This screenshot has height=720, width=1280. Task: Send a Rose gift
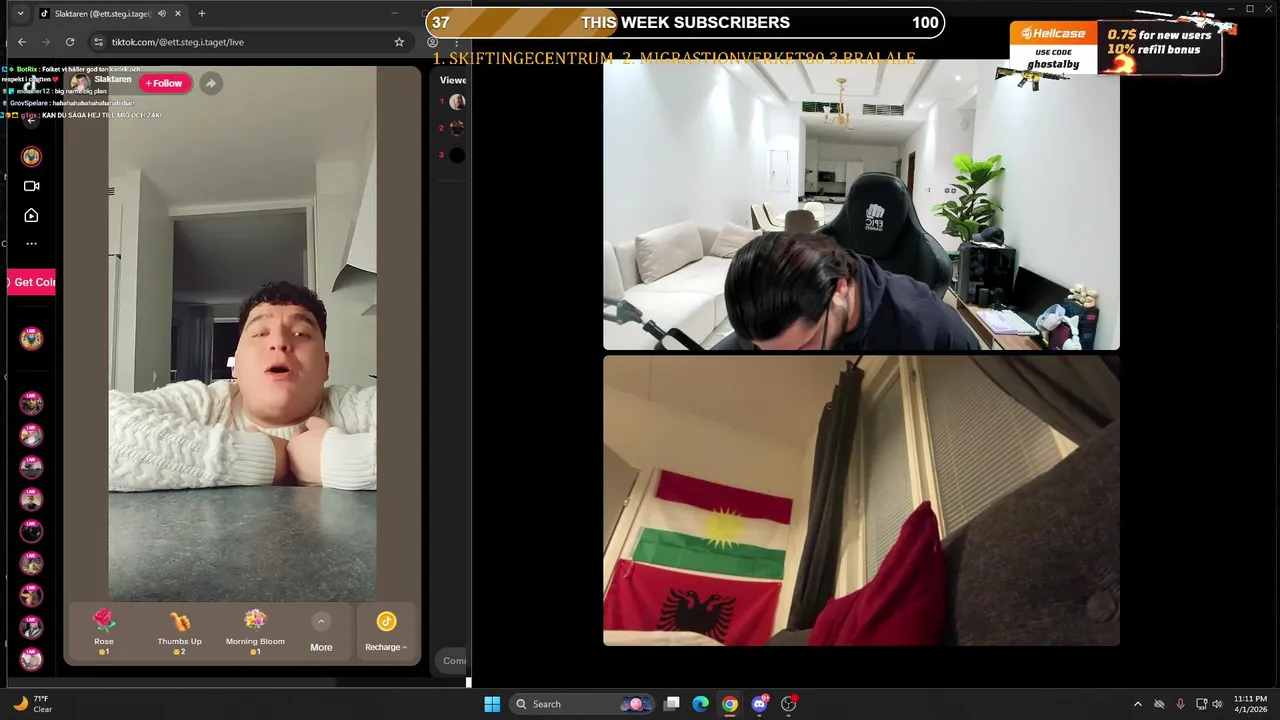104,632
